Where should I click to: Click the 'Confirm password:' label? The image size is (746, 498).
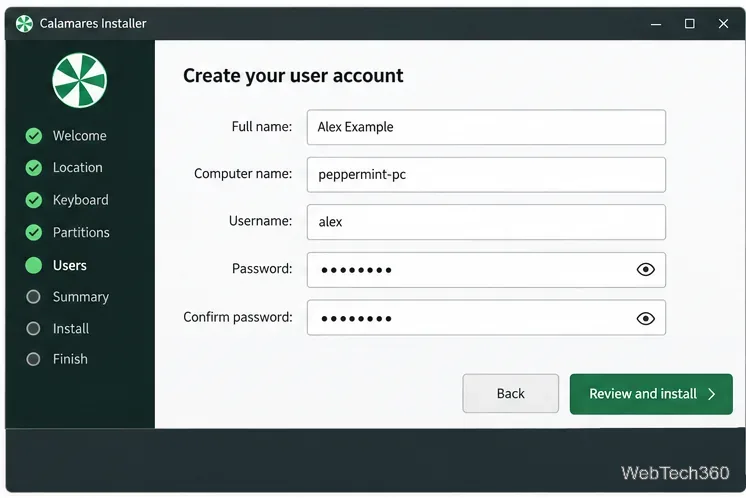238,317
